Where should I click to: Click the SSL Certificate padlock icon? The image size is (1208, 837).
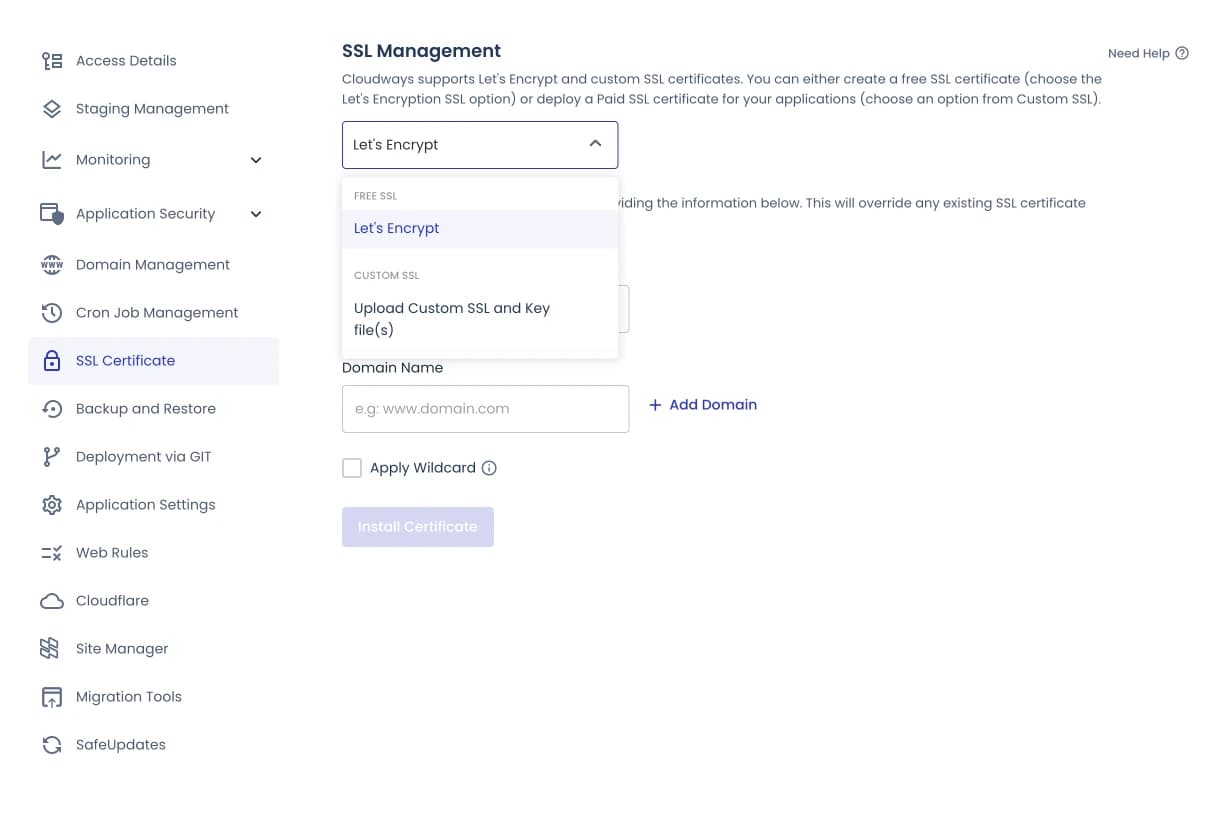click(52, 361)
